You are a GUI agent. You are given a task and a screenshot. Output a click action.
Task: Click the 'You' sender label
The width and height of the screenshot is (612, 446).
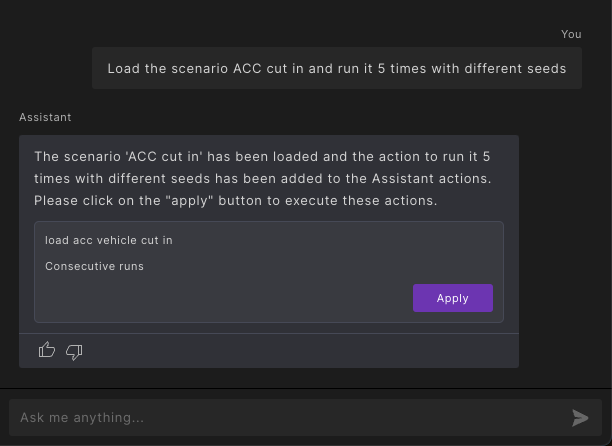(x=571, y=34)
